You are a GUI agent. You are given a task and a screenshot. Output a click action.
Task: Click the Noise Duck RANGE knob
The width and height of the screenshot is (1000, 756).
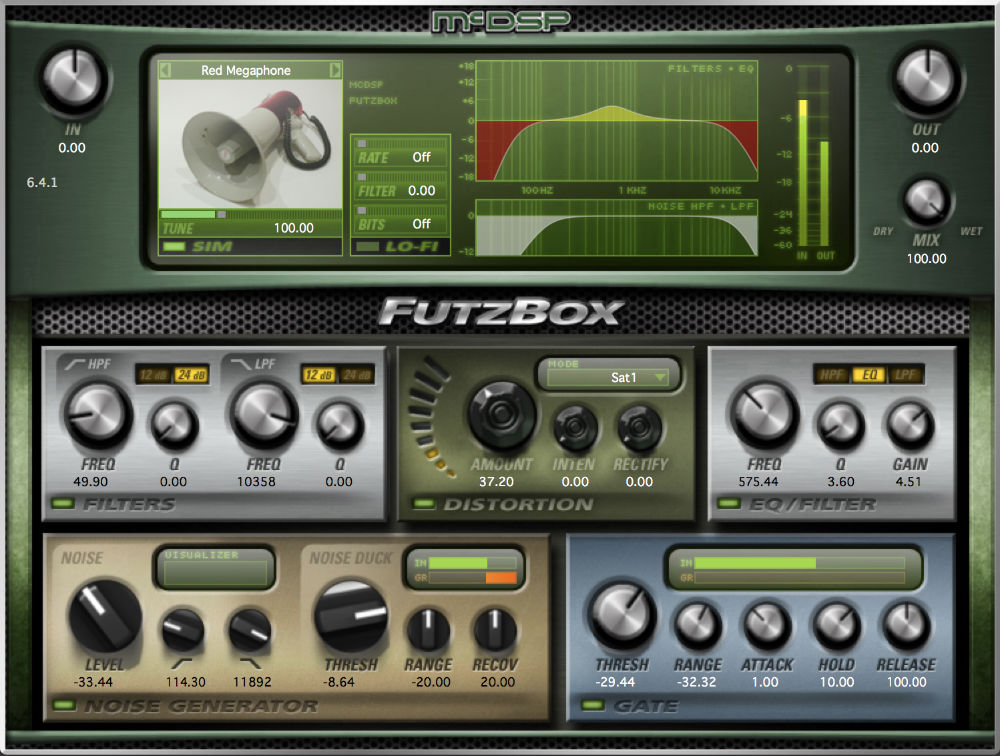(x=428, y=630)
